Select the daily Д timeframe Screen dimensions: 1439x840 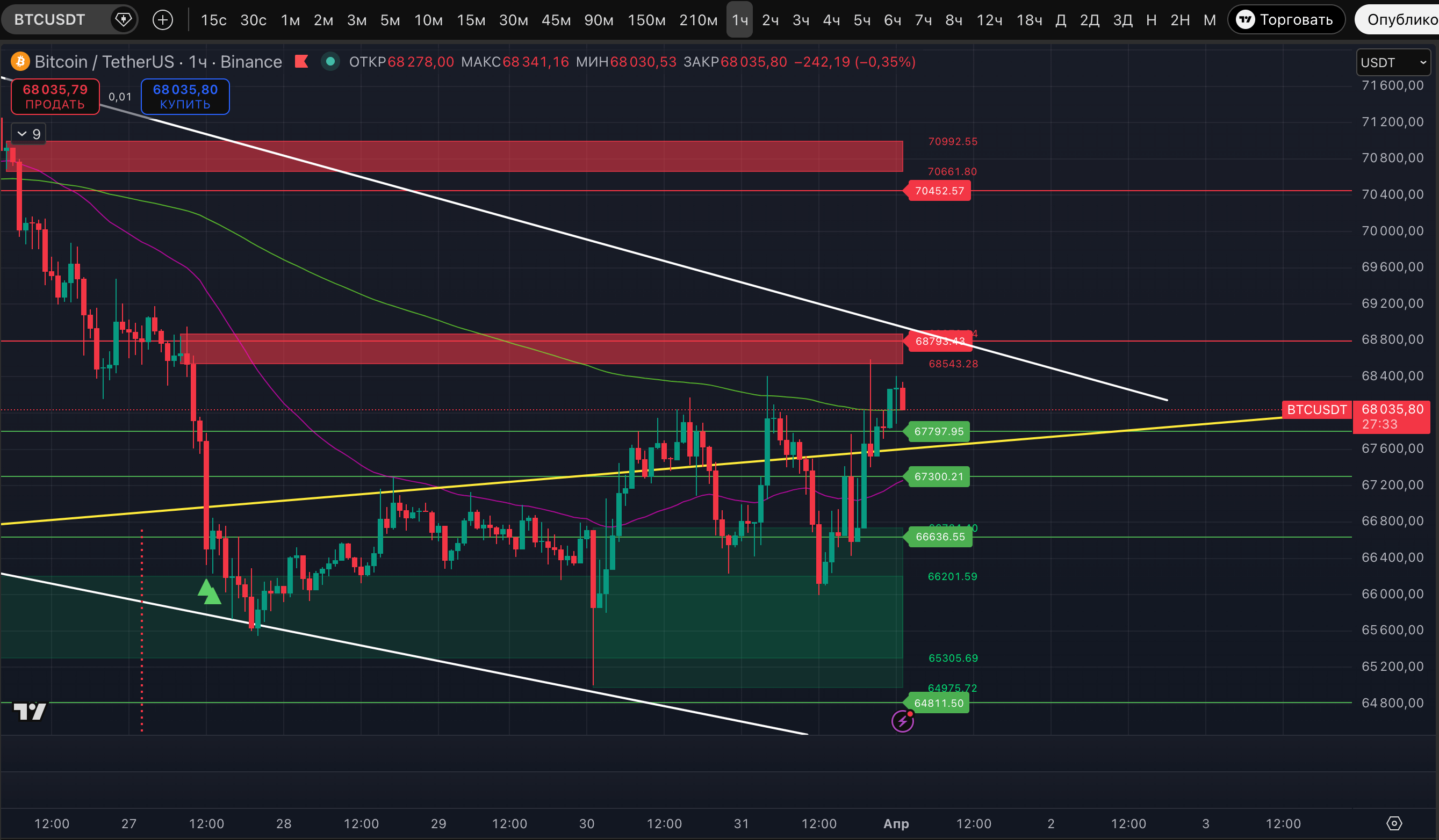pos(1060,20)
